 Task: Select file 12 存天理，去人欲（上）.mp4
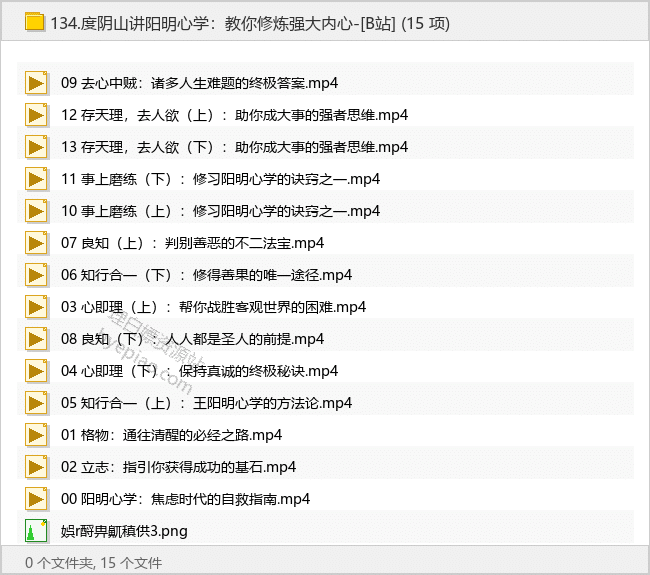tap(235, 115)
